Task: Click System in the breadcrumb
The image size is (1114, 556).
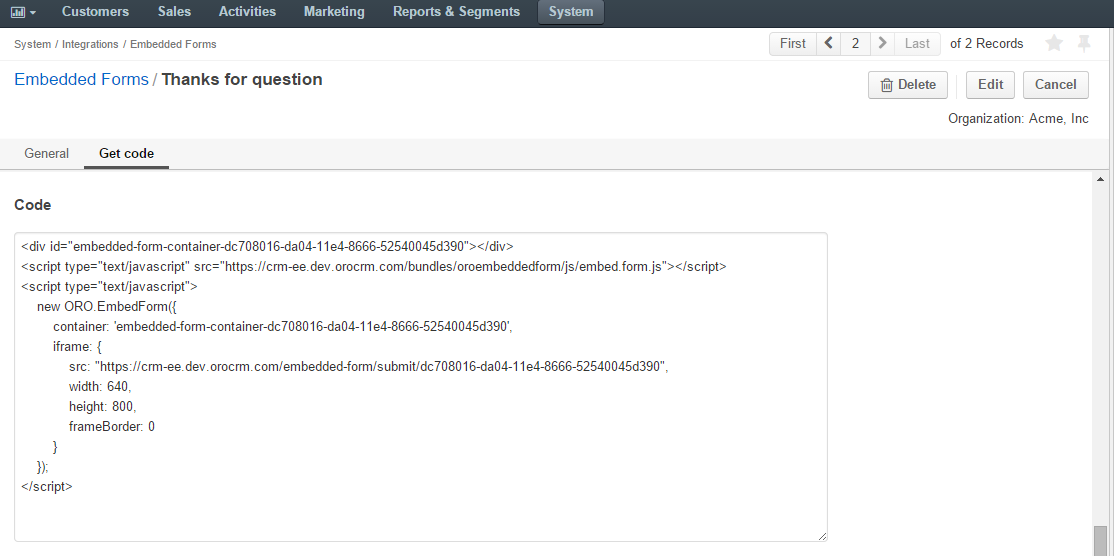Action: pos(33,44)
